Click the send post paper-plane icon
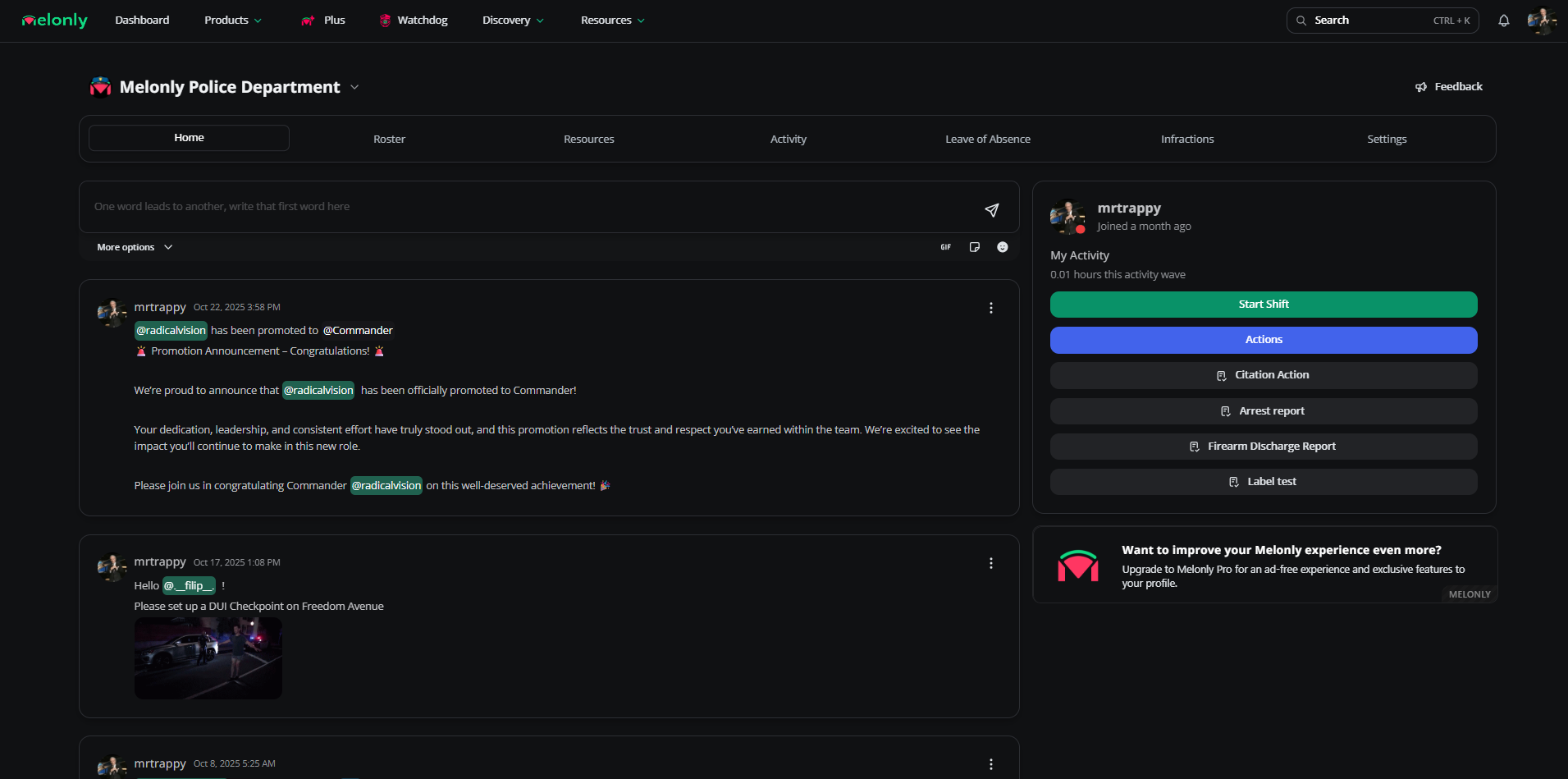This screenshot has height=779, width=1568. tap(991, 210)
